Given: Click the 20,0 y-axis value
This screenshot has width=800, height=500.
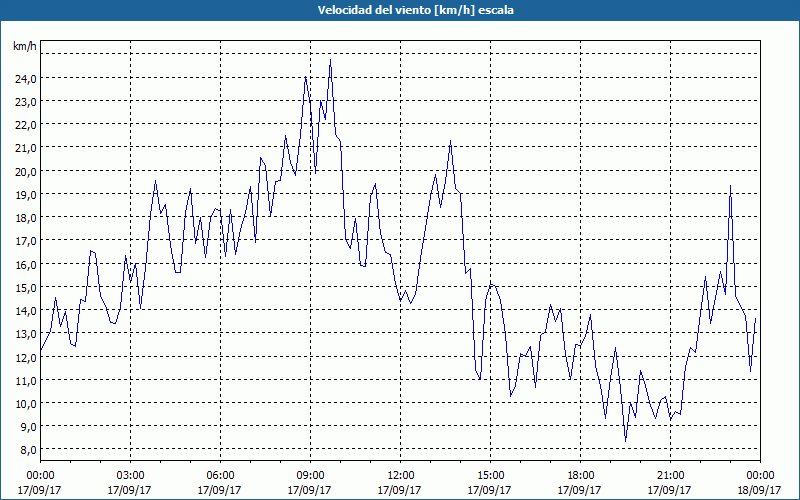Looking at the screenshot, I should [26, 171].
